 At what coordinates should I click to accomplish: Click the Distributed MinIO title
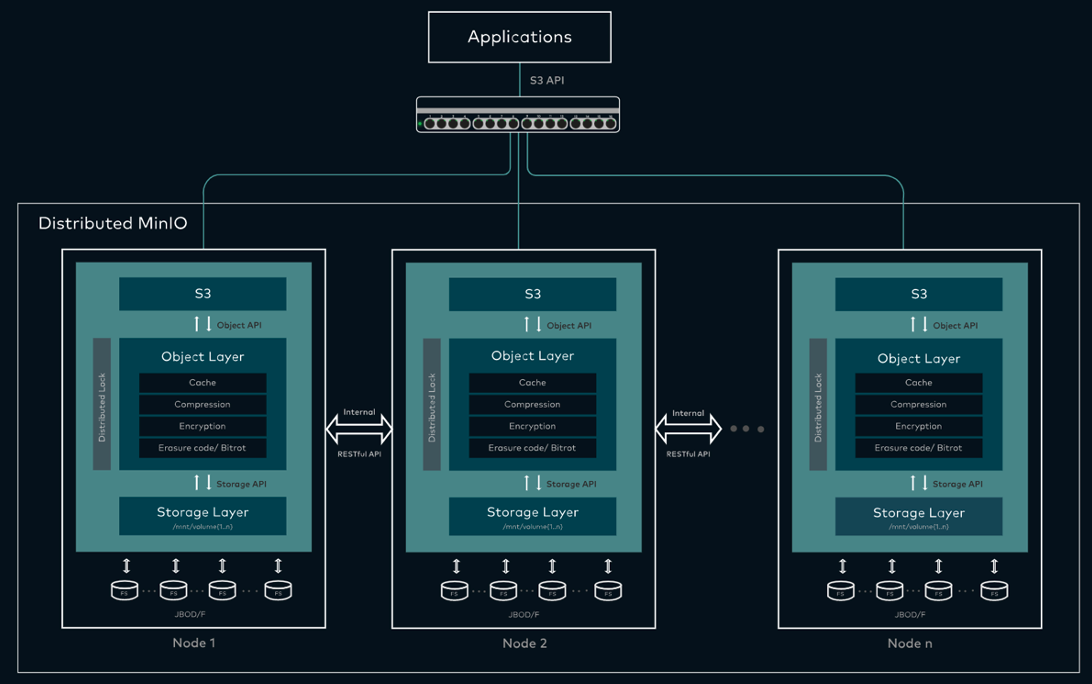(x=113, y=223)
